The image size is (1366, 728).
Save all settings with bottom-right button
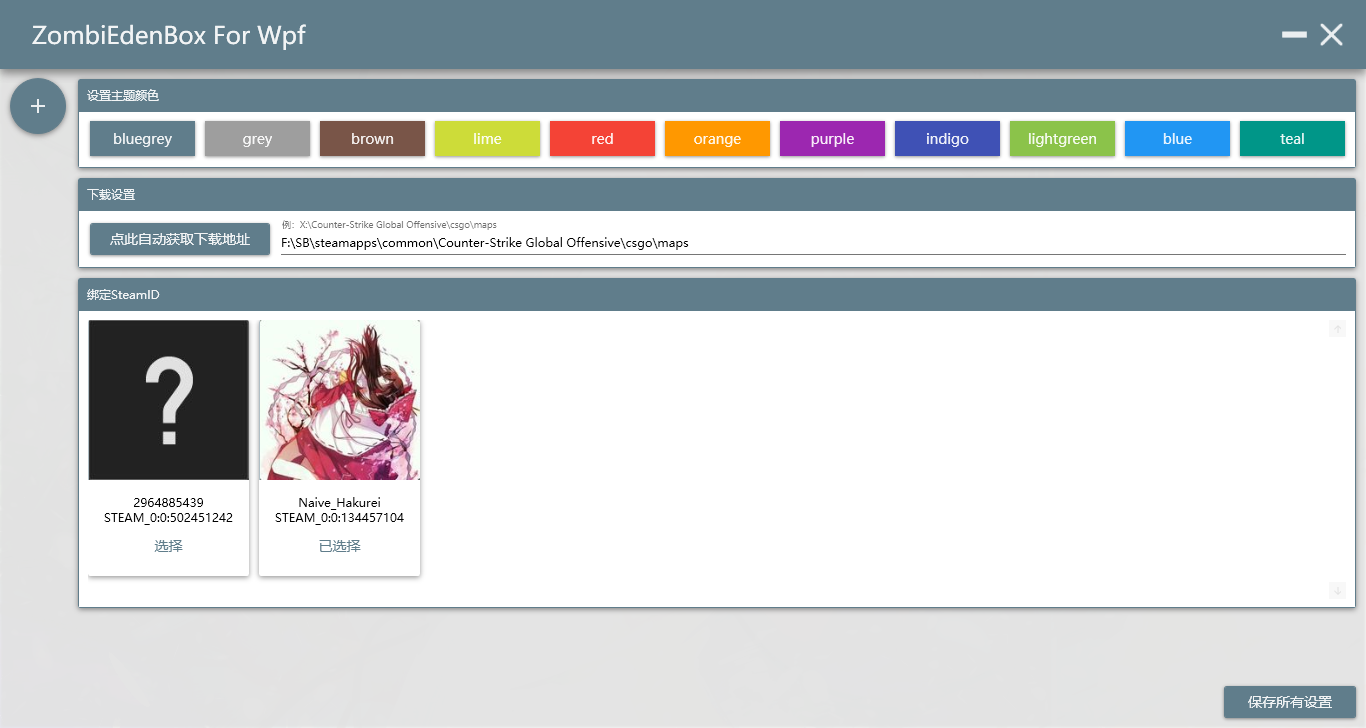1289,702
